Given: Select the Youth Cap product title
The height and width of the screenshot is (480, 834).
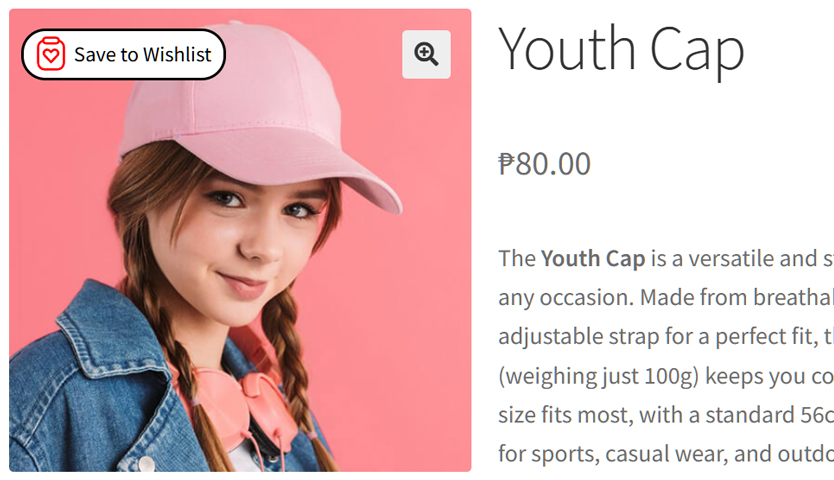Looking at the screenshot, I should tap(621, 48).
